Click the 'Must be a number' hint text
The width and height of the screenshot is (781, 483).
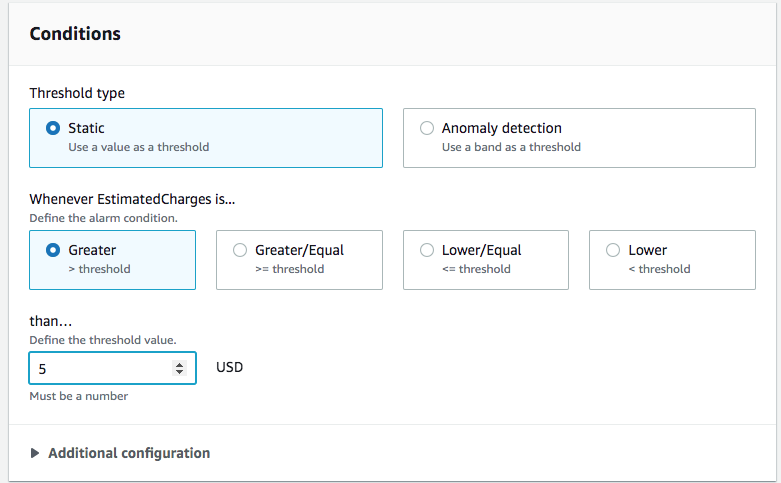(79, 396)
